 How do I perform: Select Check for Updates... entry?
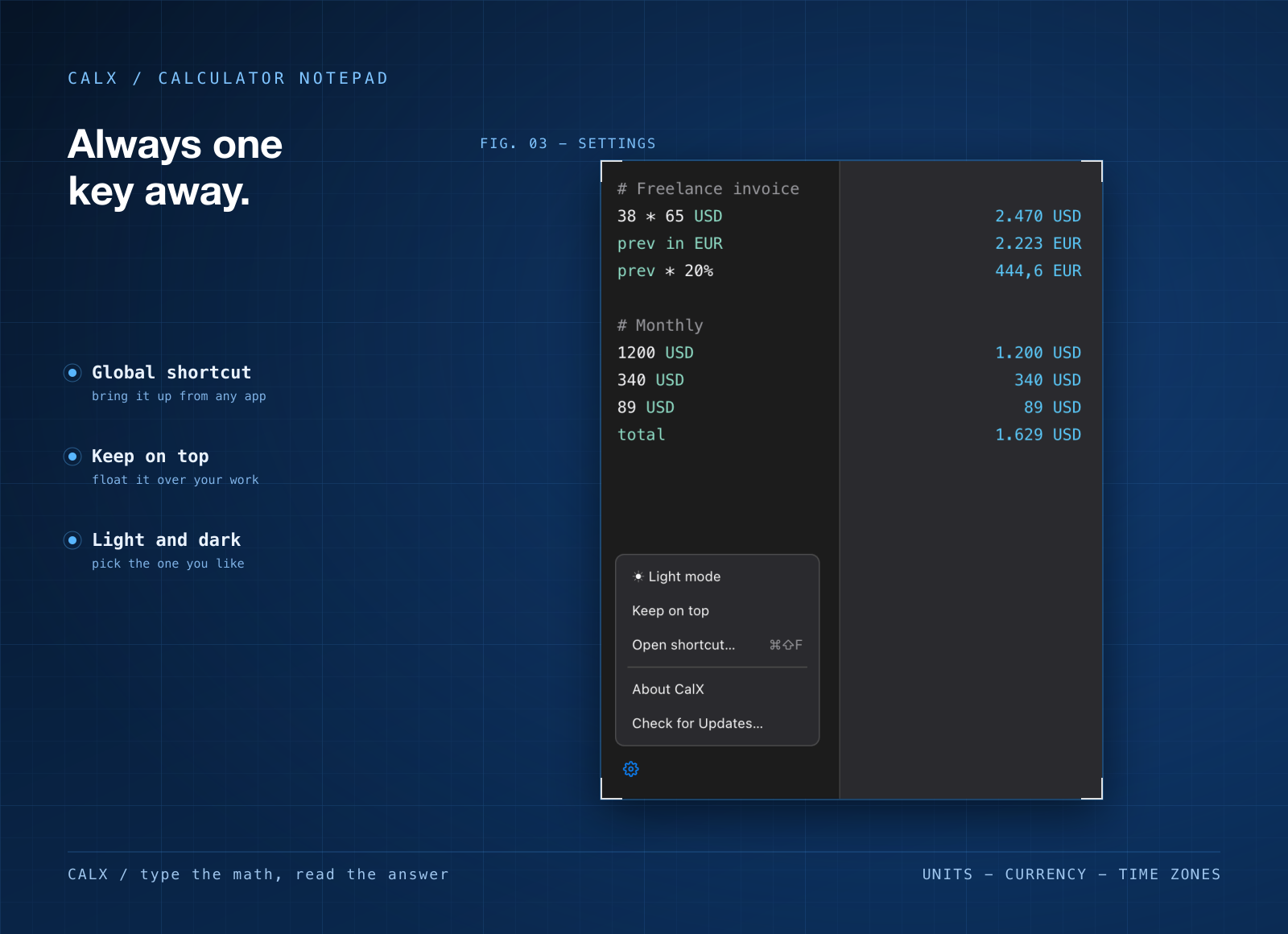(717, 723)
